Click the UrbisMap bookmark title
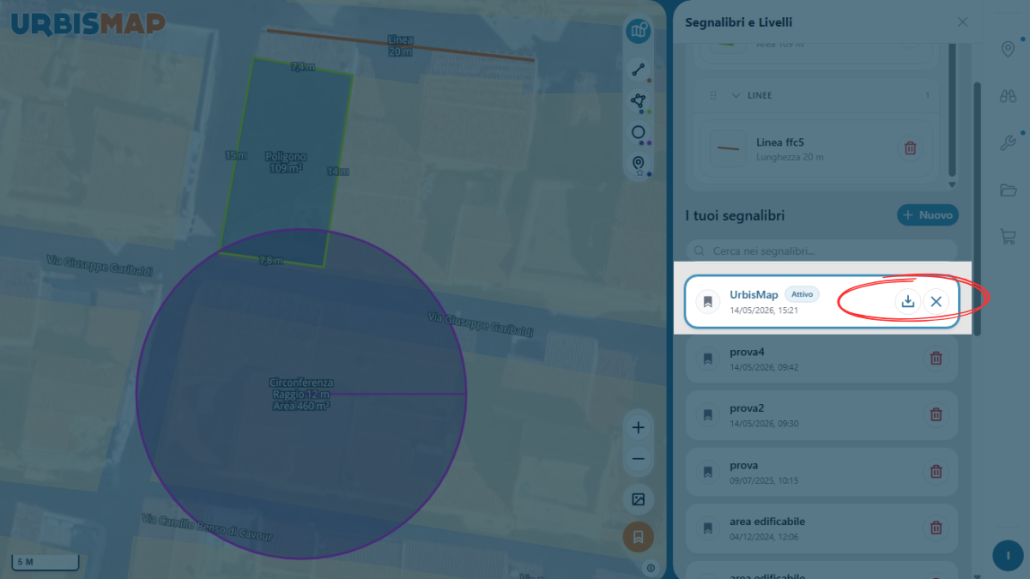 pos(753,294)
